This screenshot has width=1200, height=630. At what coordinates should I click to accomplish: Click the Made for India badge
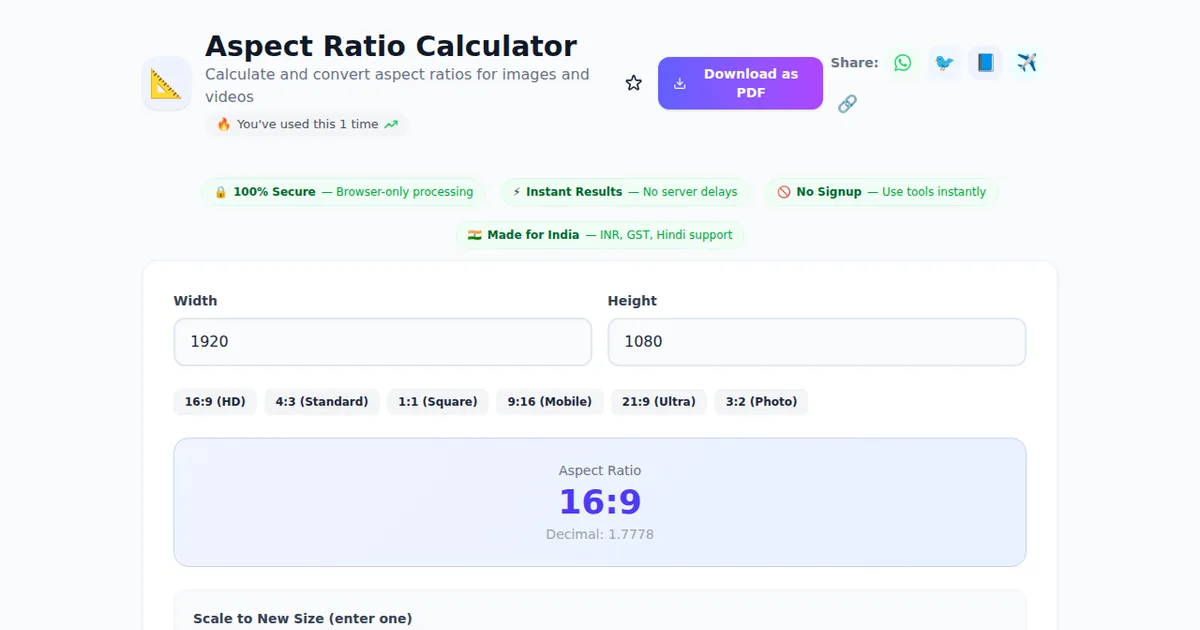coord(600,235)
